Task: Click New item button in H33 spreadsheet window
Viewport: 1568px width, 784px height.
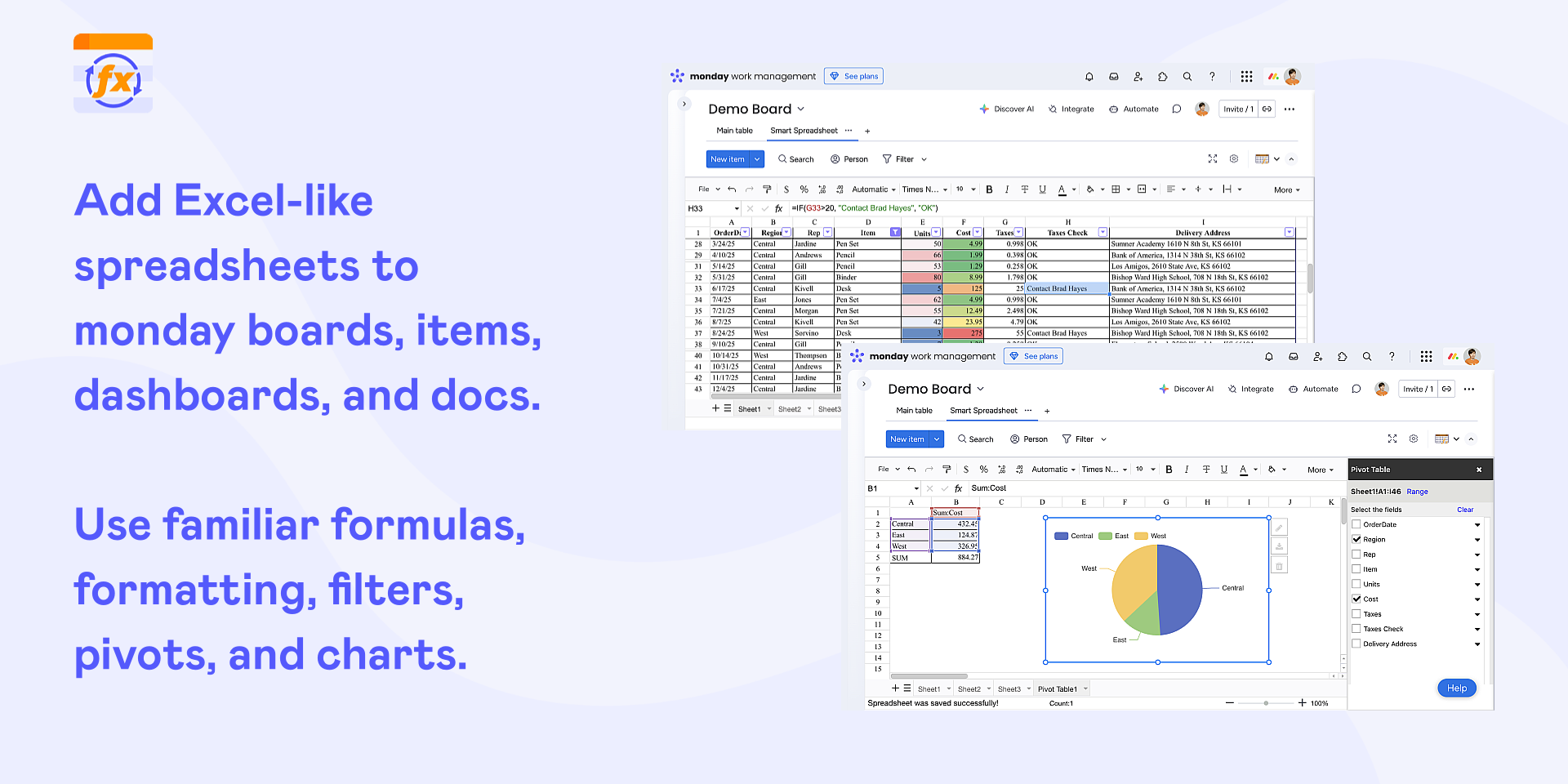Action: [x=727, y=159]
